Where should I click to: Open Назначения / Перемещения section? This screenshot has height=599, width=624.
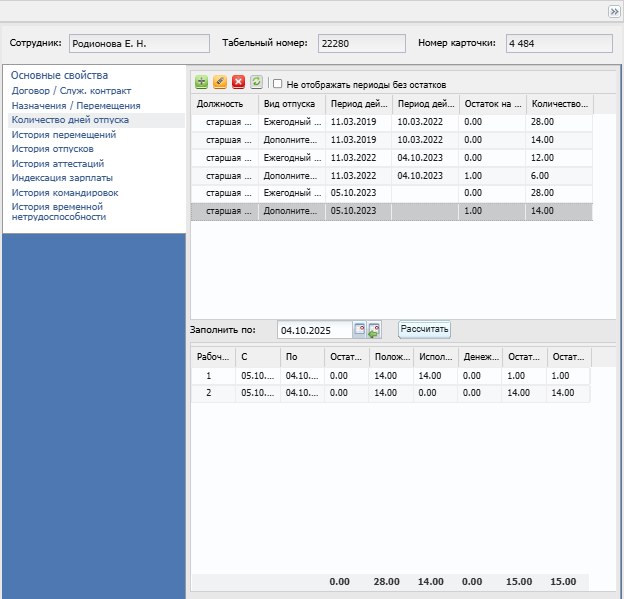[76, 105]
